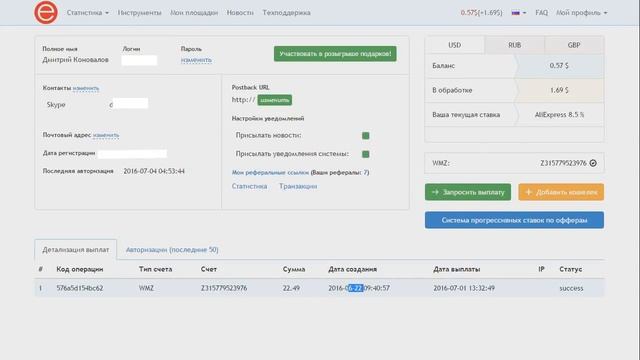
Task: Open the Транзакции link
Action: tap(298, 186)
